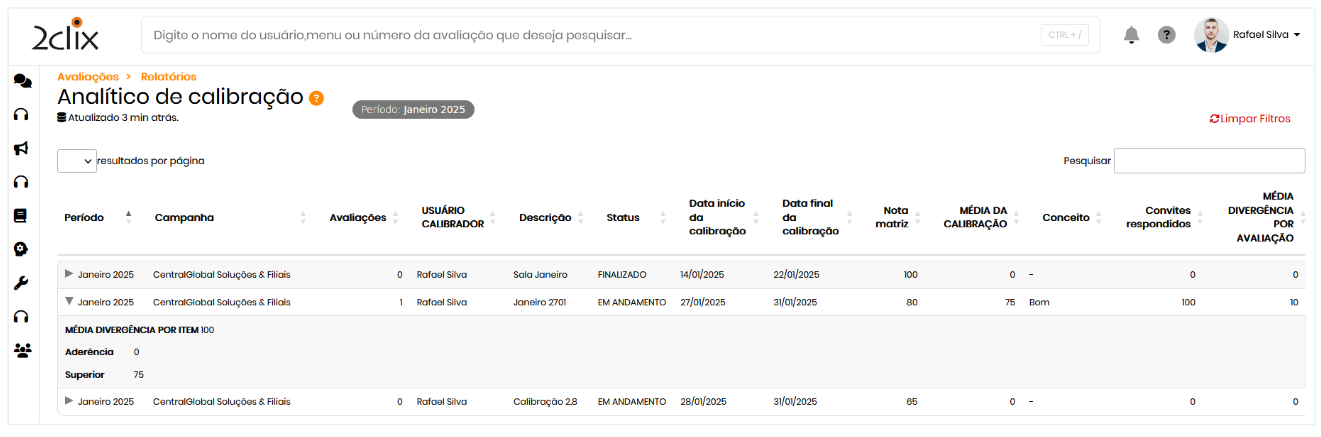The image size is (1321, 437).
Task: Open the notifications bell
Action: (x=1131, y=35)
